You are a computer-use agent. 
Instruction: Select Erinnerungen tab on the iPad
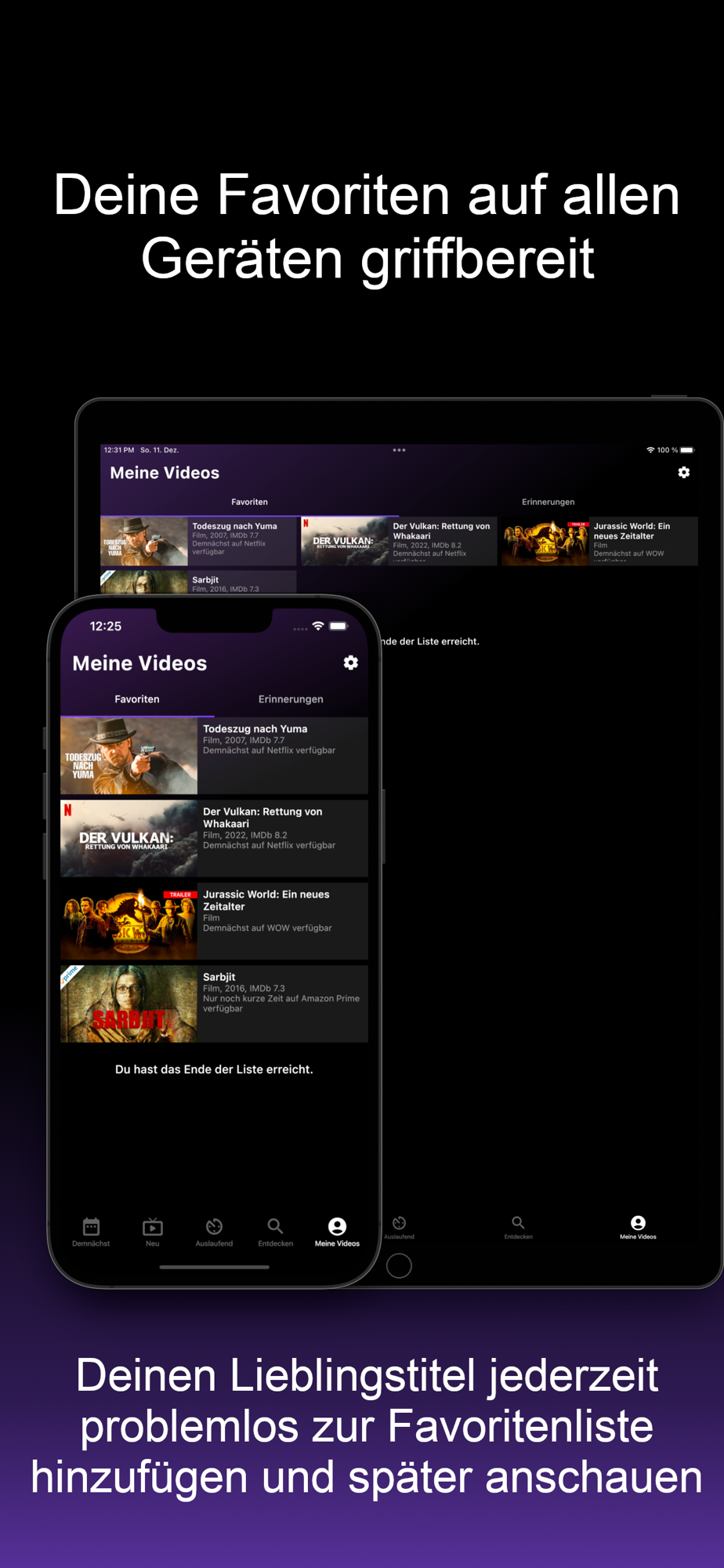pyautogui.click(x=548, y=502)
